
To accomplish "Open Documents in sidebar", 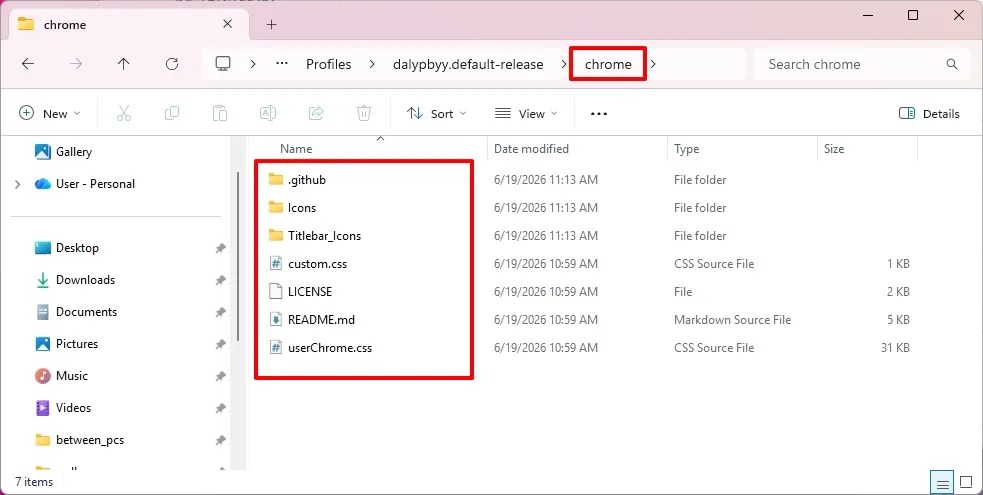I will coord(87,312).
